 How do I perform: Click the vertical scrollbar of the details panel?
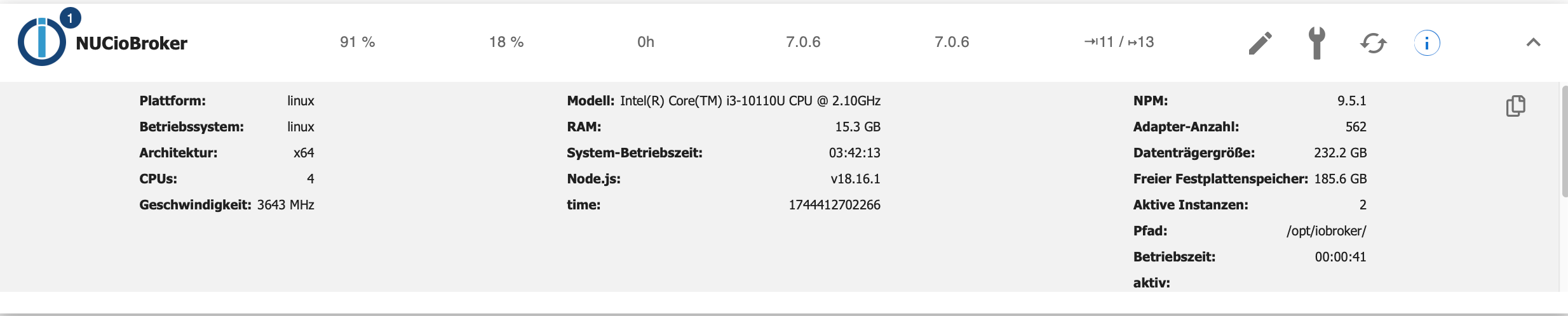[1564, 140]
